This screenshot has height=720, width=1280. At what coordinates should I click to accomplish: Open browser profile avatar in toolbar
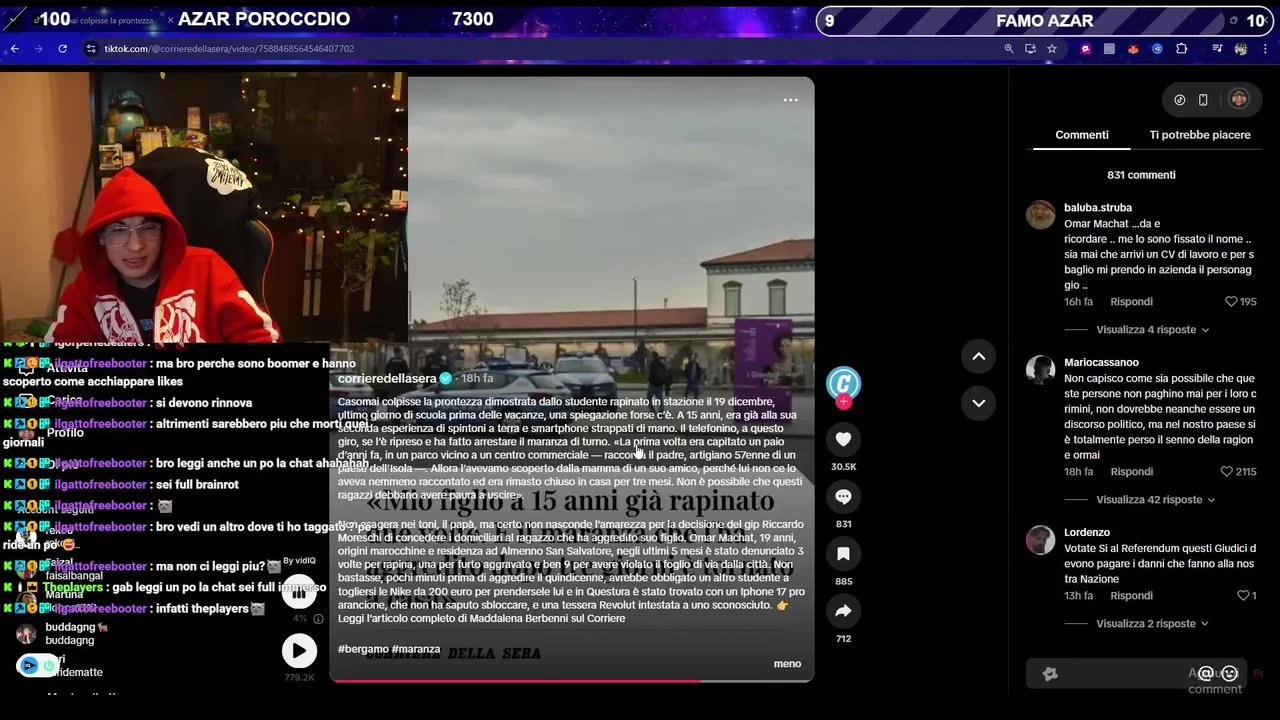(1240, 48)
